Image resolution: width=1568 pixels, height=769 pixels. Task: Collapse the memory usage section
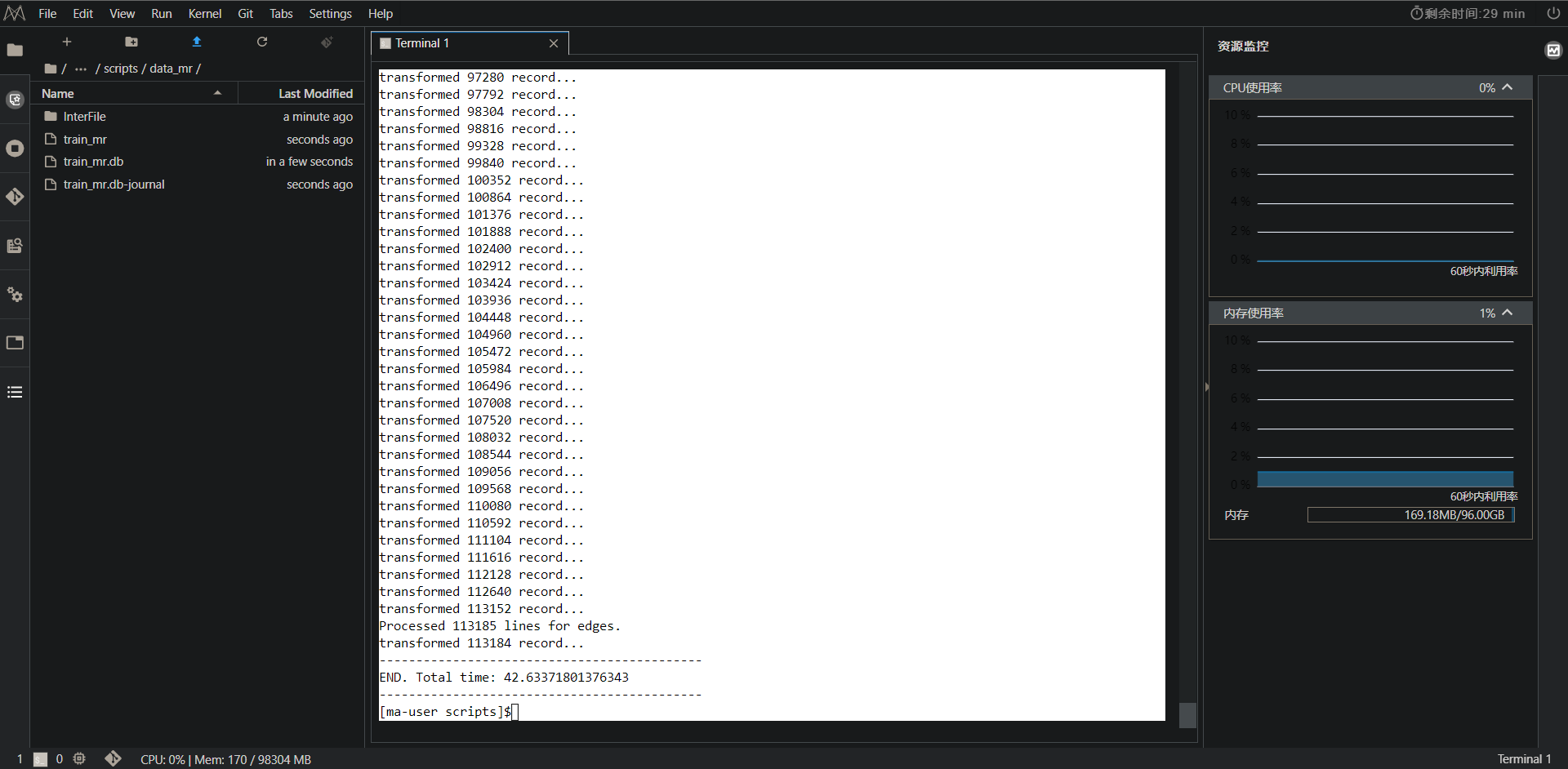click(1508, 313)
